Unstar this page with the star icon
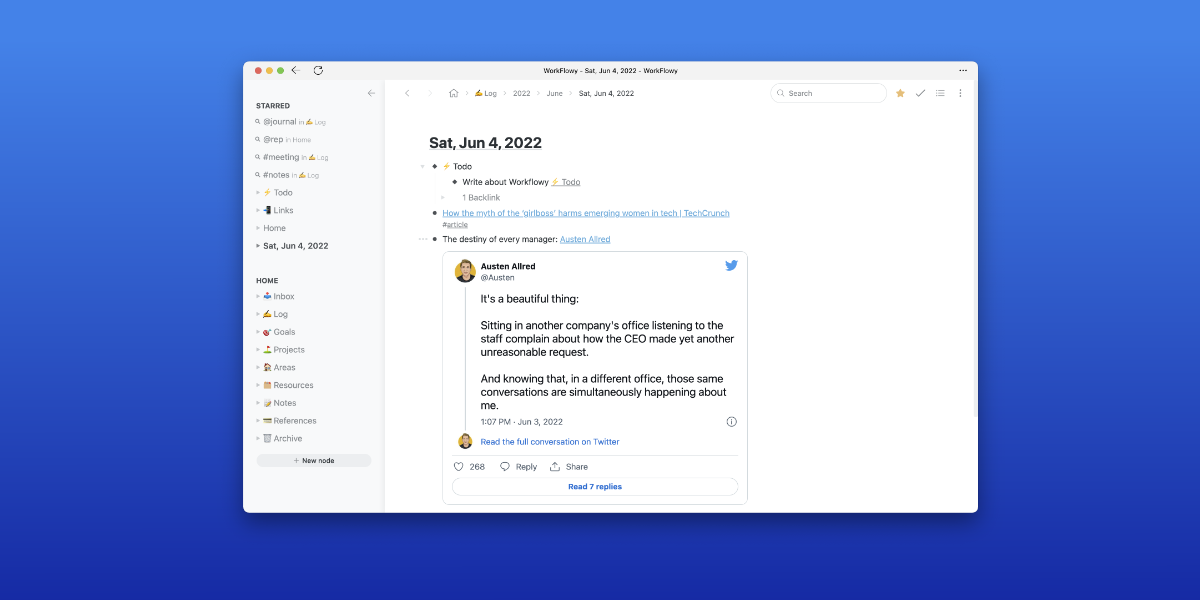Viewport: 1200px width, 600px height. pos(900,93)
